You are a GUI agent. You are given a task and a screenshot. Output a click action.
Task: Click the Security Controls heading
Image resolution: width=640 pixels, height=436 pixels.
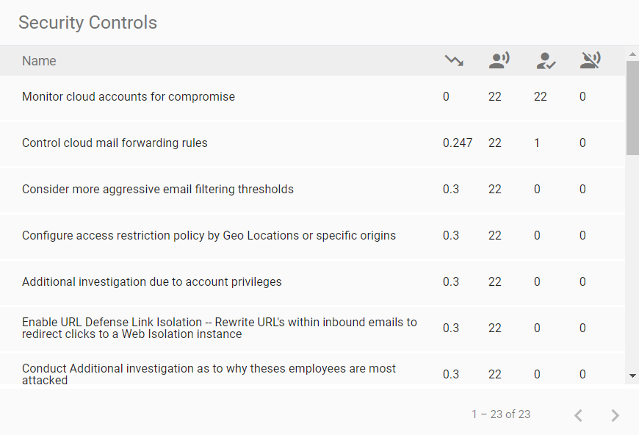pos(87,22)
